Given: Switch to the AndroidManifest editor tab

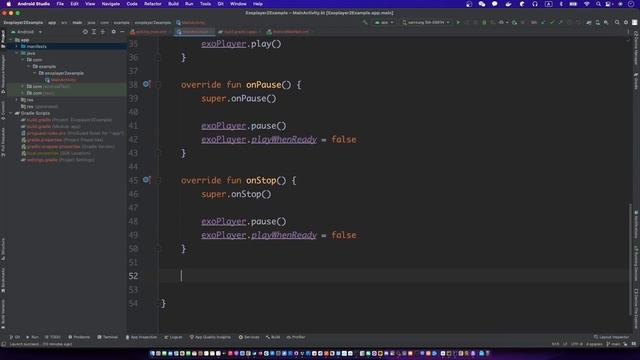Looking at the screenshot, I should point(290,32).
